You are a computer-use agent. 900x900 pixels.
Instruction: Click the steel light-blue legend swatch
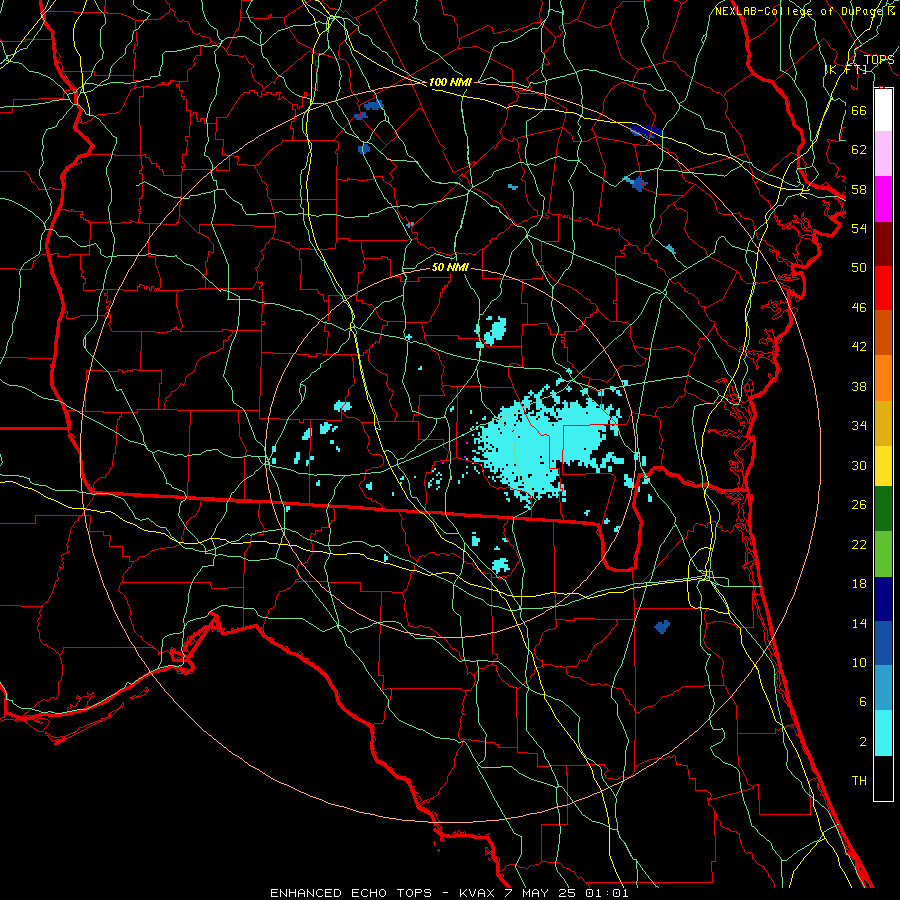(883, 688)
